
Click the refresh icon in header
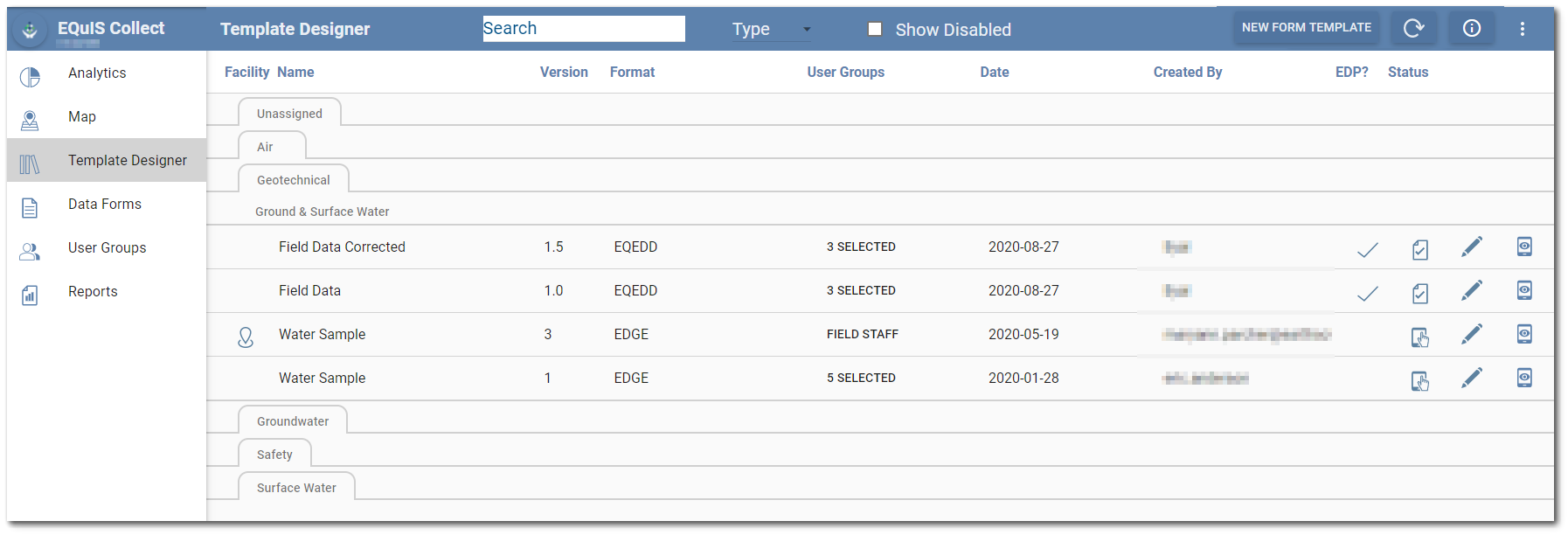pos(1413,28)
